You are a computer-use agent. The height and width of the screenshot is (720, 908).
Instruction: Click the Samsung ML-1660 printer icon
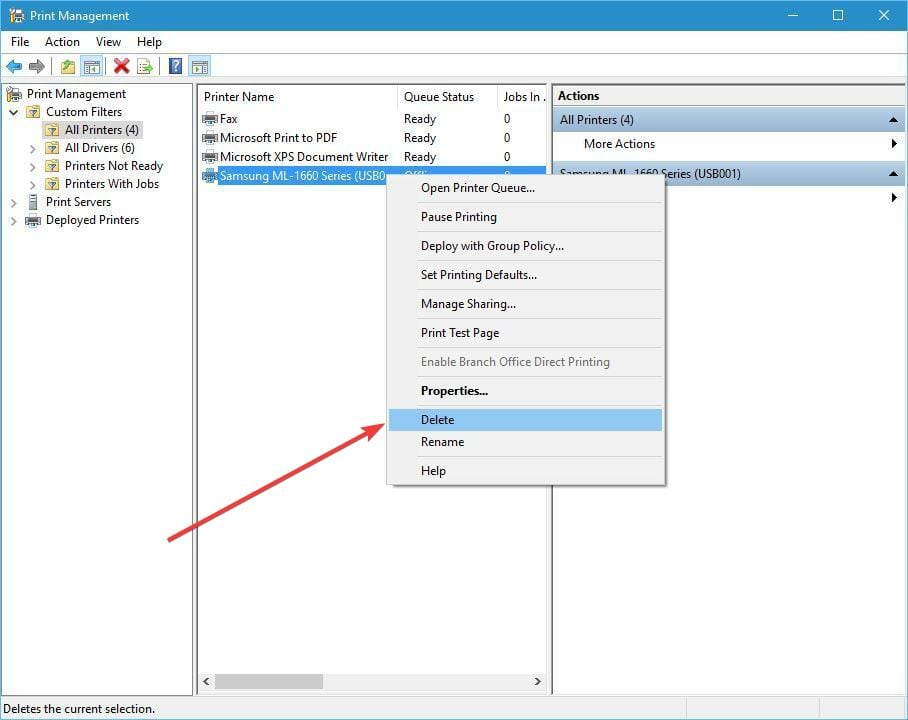point(210,176)
